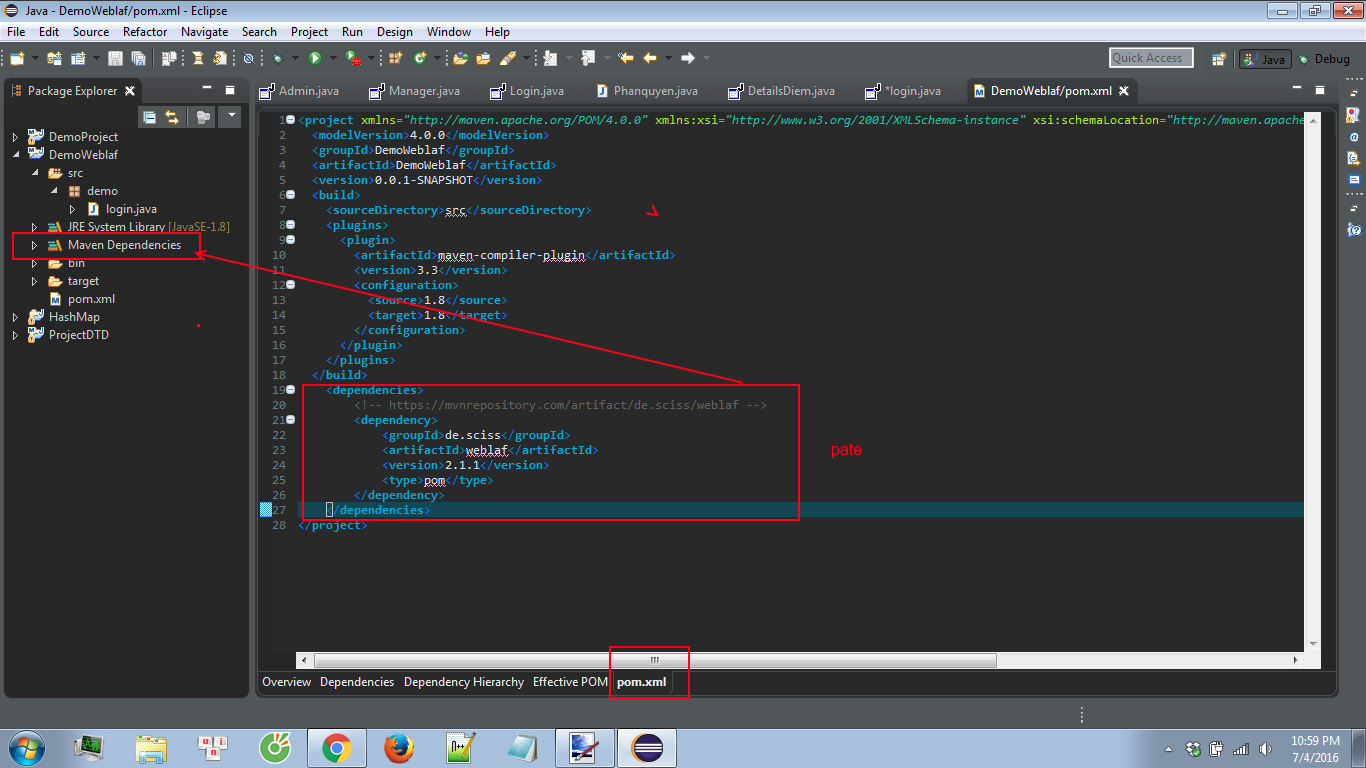Expand the target folder node
The height and width of the screenshot is (768, 1366).
click(x=35, y=281)
